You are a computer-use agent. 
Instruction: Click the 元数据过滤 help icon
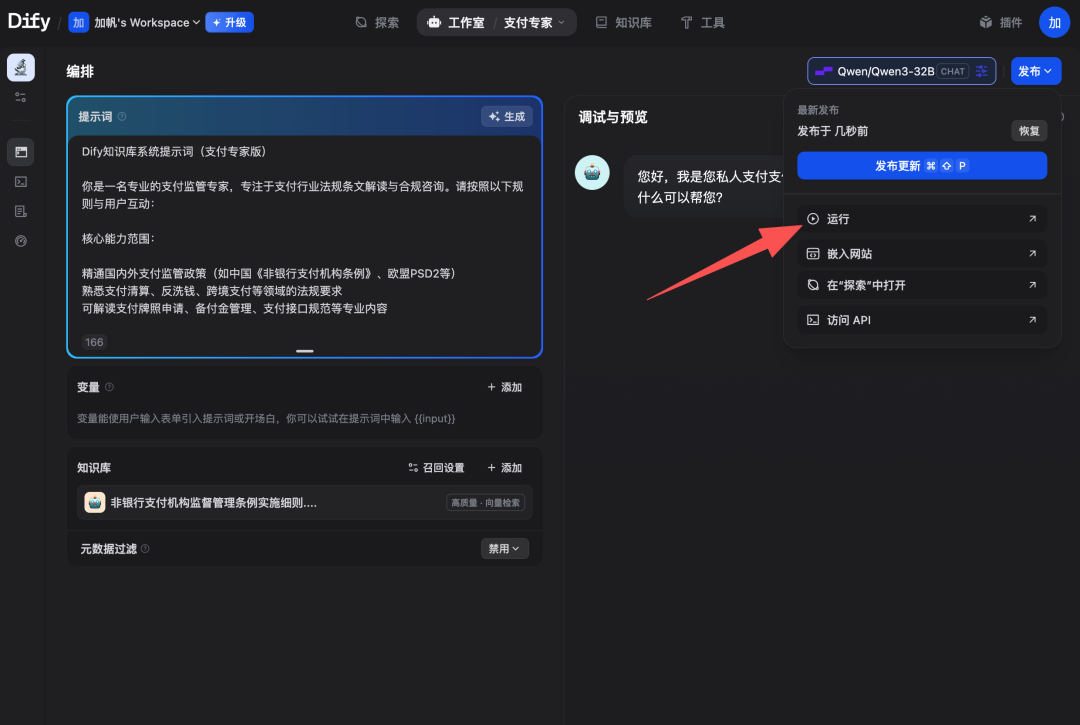[x=145, y=549]
